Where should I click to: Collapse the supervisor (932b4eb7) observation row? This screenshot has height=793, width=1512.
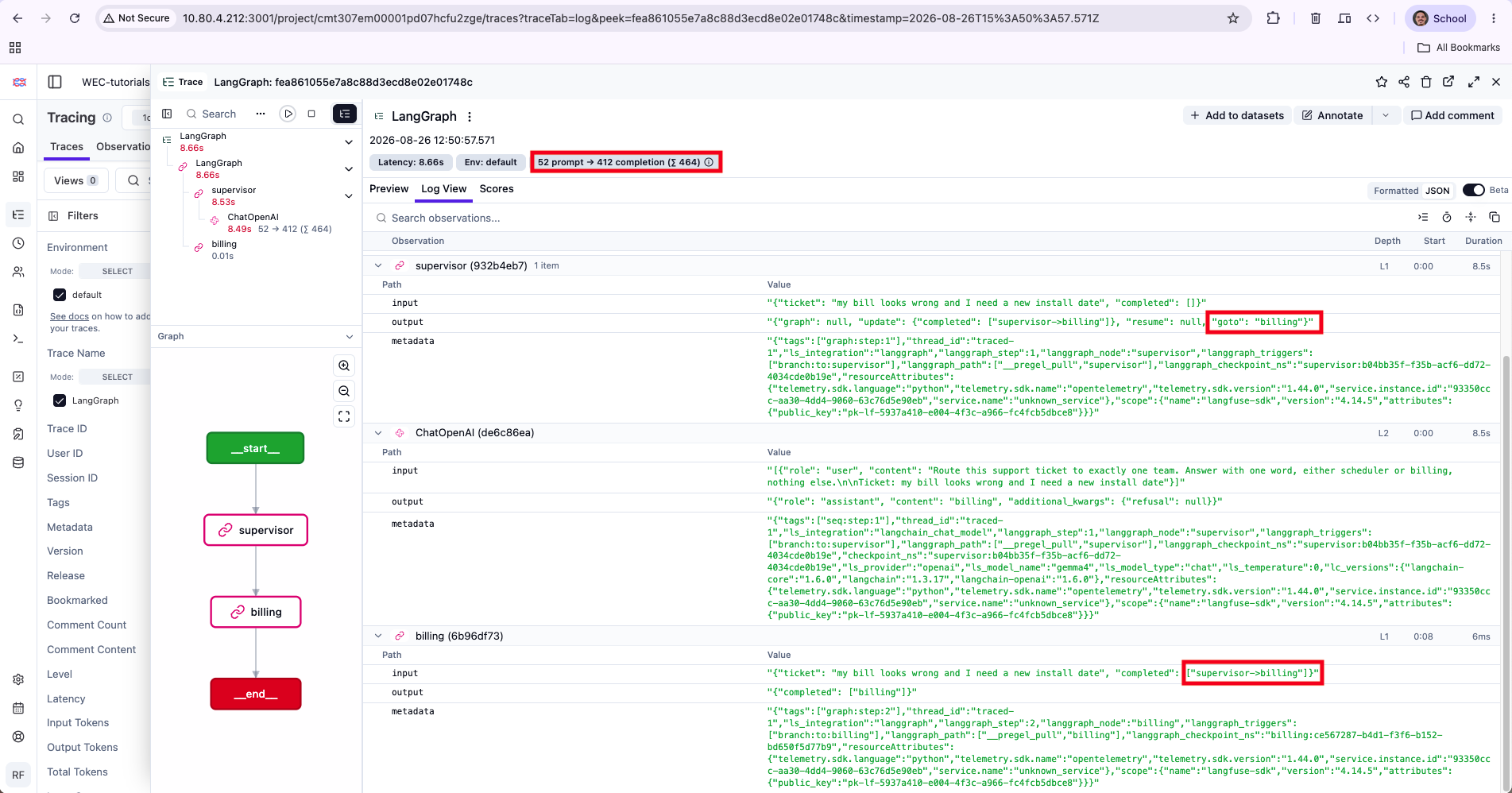378,265
